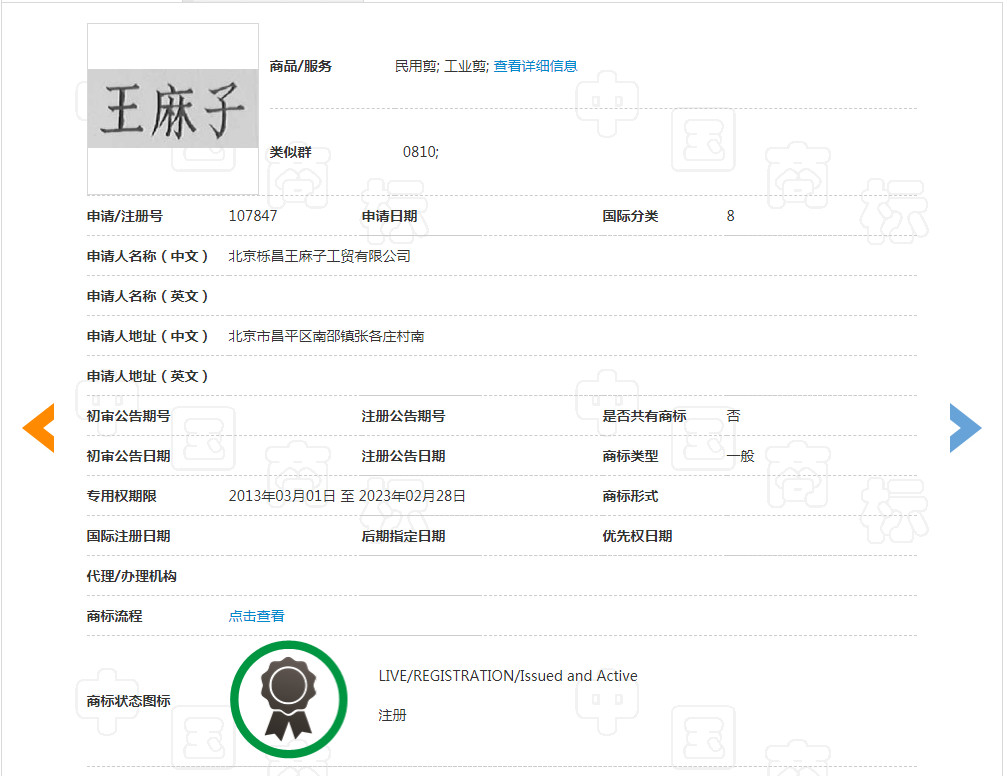
Task: Select applicant address 北京市昌平区南邵镇张各庄村南
Action: click(x=326, y=336)
